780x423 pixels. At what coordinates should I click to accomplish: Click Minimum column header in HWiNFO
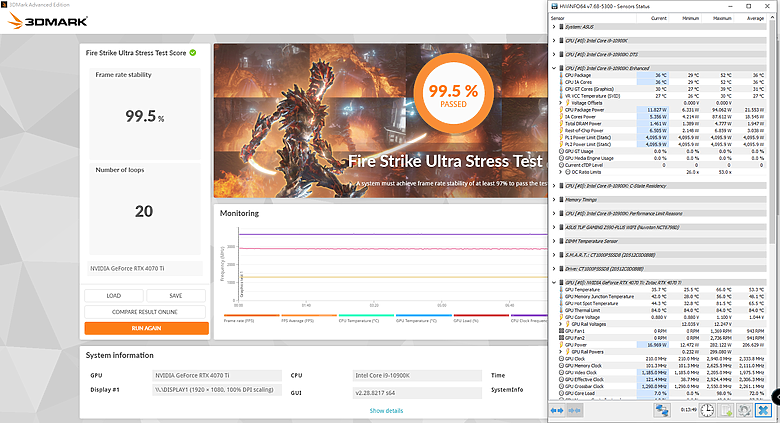pyautogui.click(x=685, y=18)
